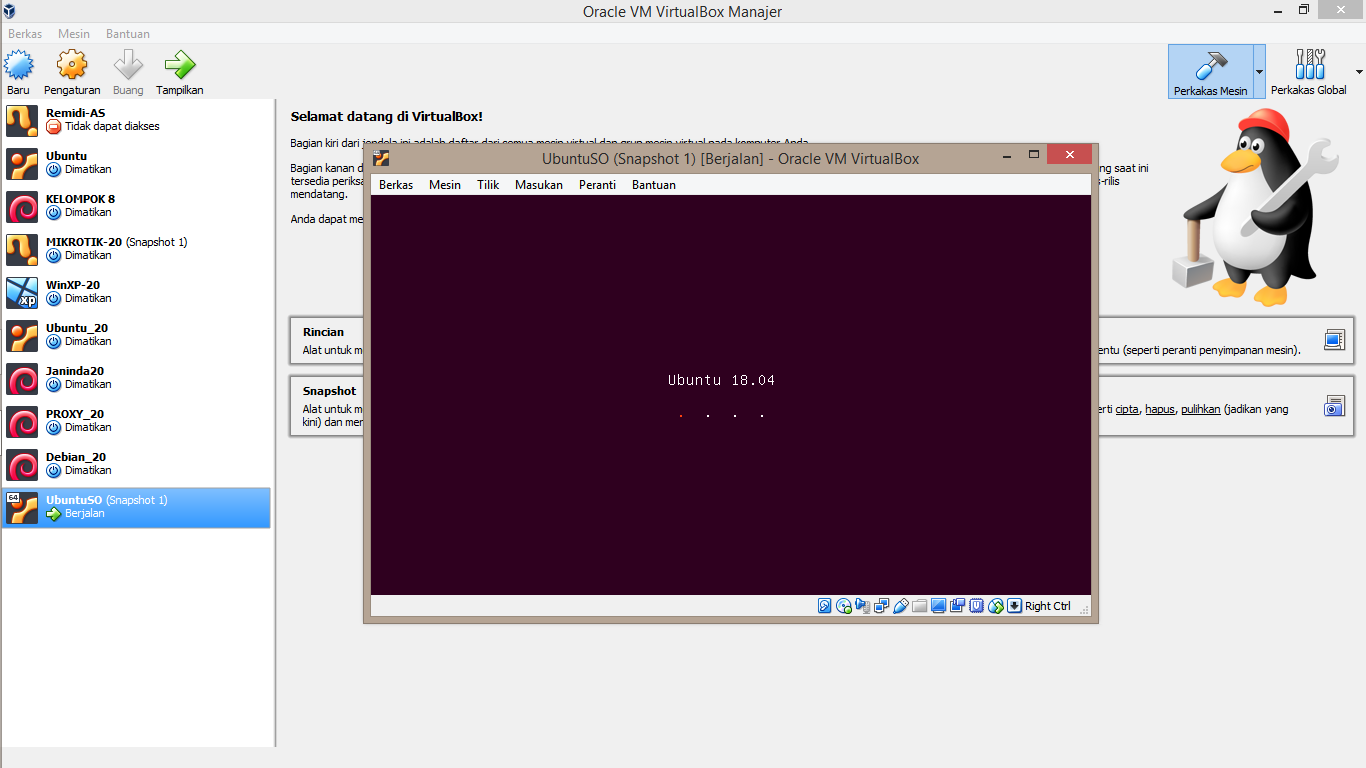
Task: Open the Mesin menu of the running VM
Action: pos(444,184)
